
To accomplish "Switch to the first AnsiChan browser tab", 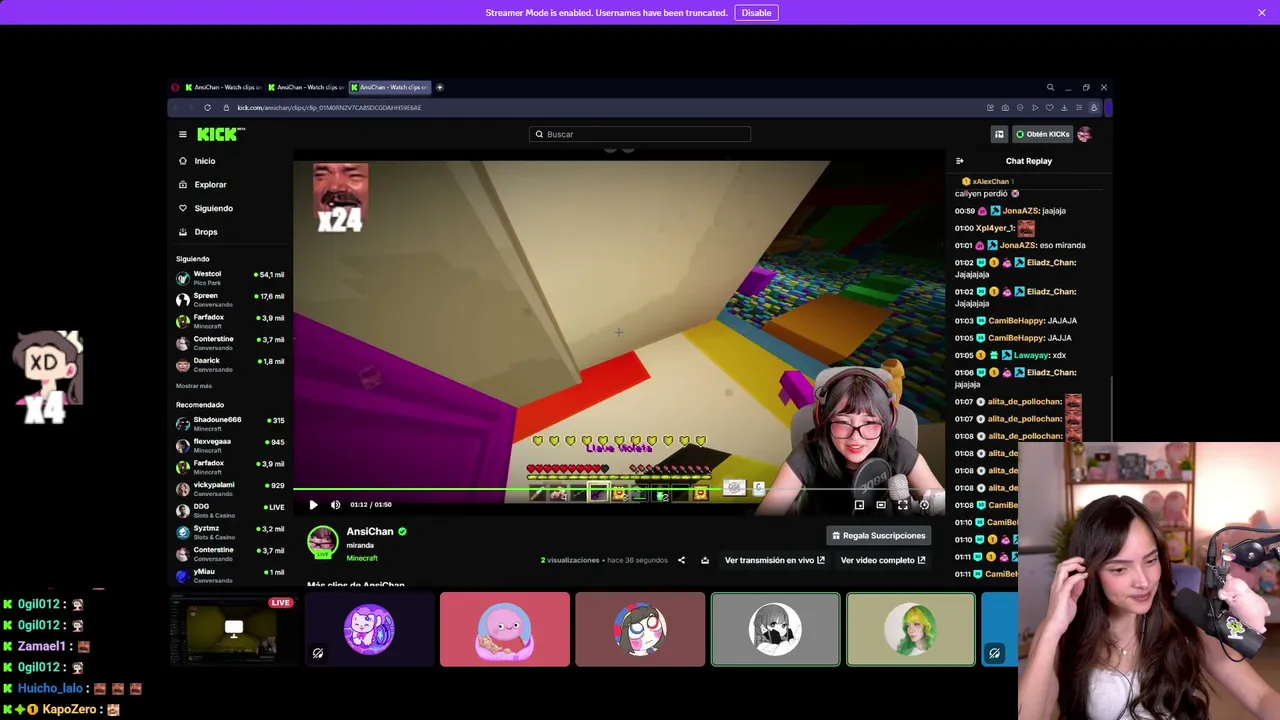I will point(222,87).
